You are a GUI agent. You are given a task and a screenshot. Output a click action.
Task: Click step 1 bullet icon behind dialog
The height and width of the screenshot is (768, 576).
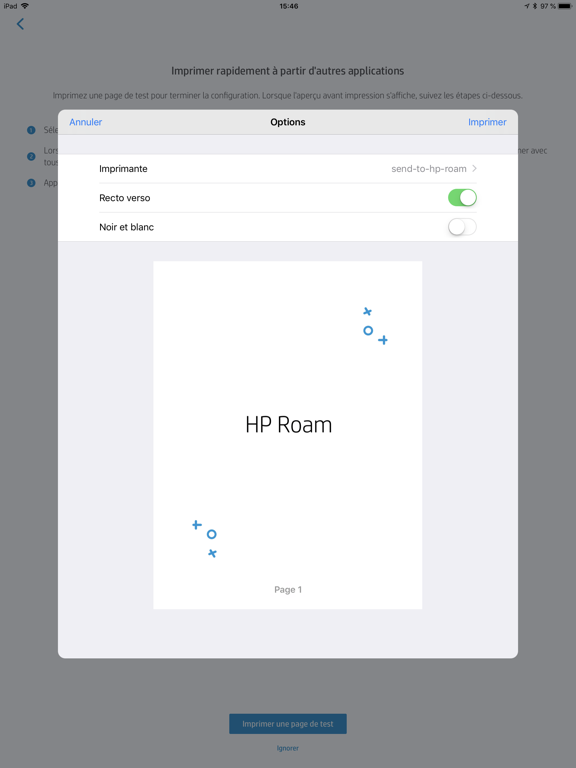(x=31, y=130)
